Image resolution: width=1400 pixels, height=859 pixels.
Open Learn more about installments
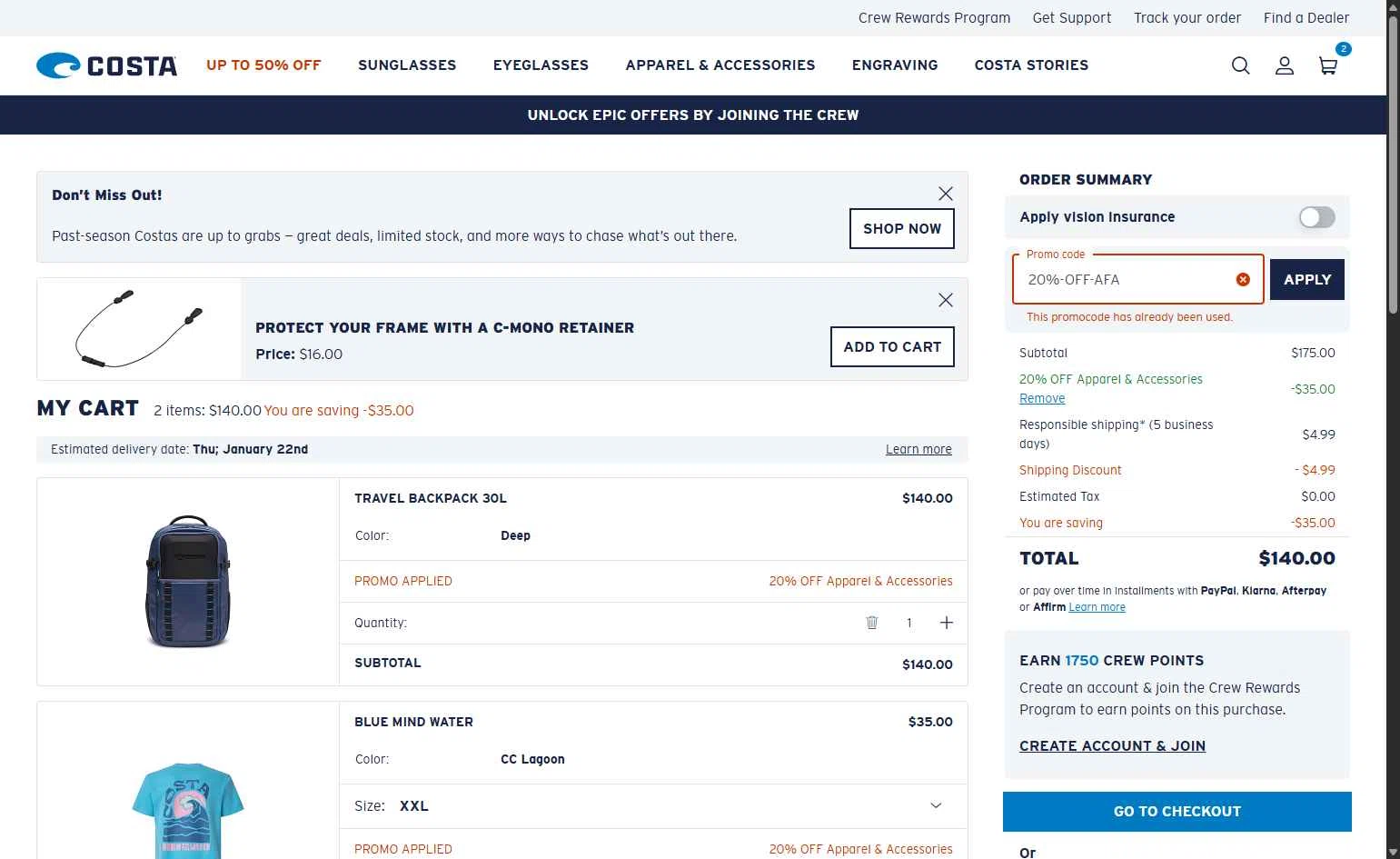tap(1097, 607)
